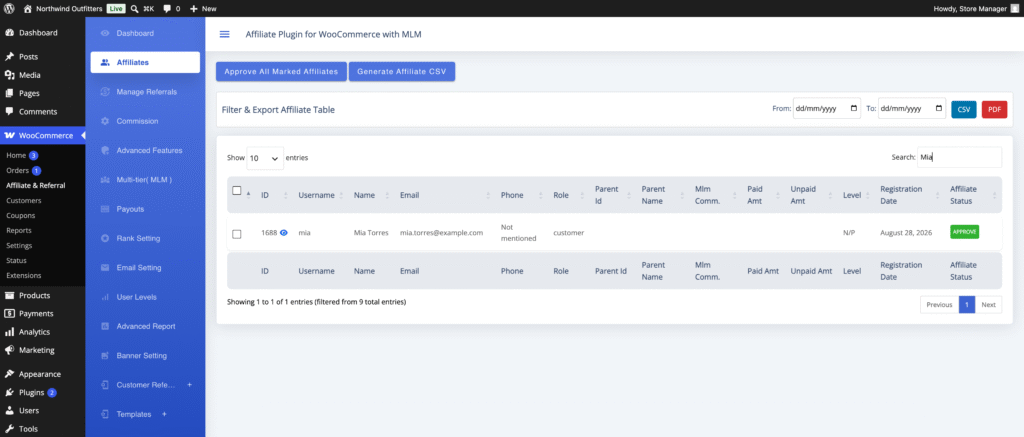
Task: Open WooCommerce Coupons submenu
Action: coord(21,216)
